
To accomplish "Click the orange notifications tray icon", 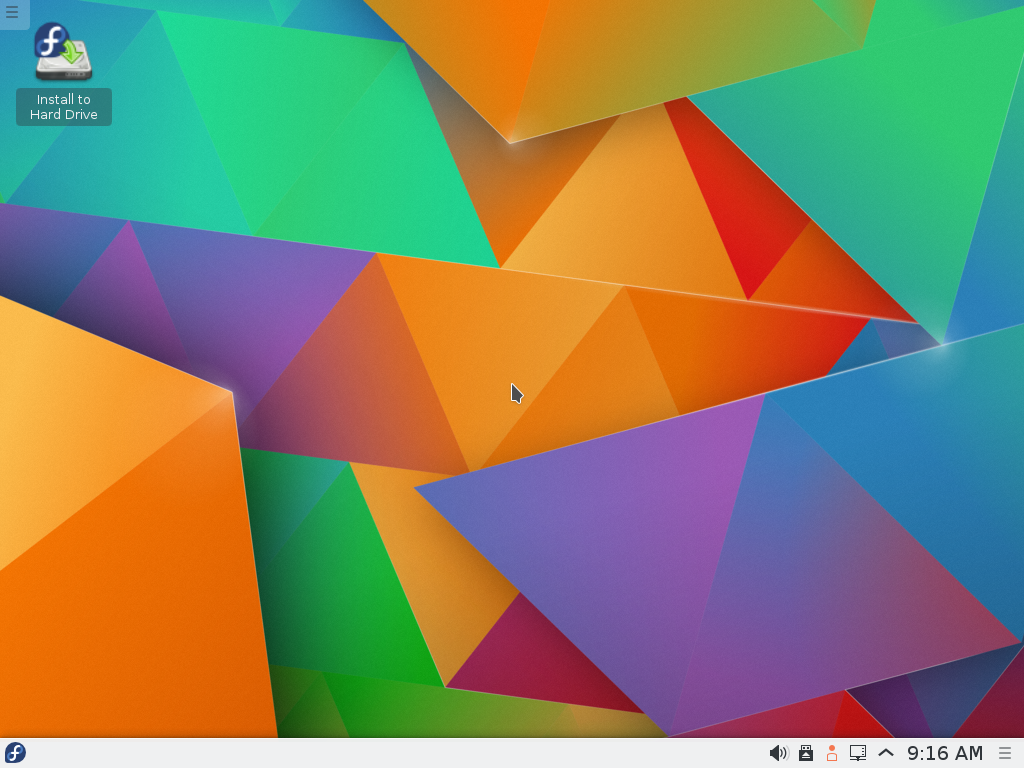I will [x=832, y=753].
